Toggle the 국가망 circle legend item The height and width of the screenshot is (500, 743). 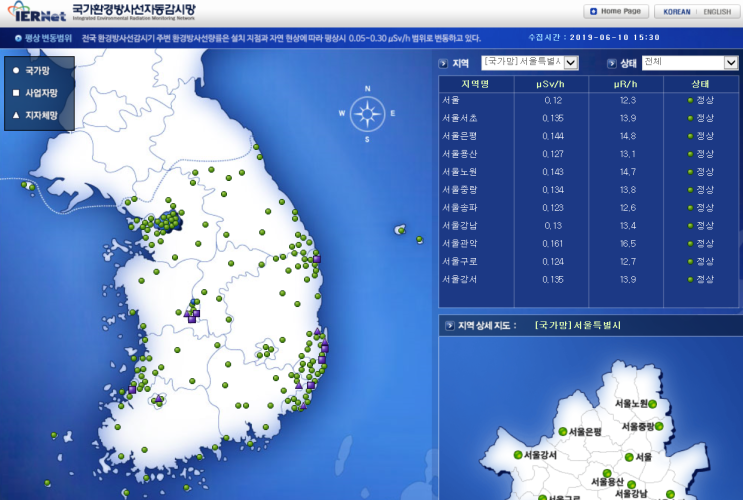32,71
